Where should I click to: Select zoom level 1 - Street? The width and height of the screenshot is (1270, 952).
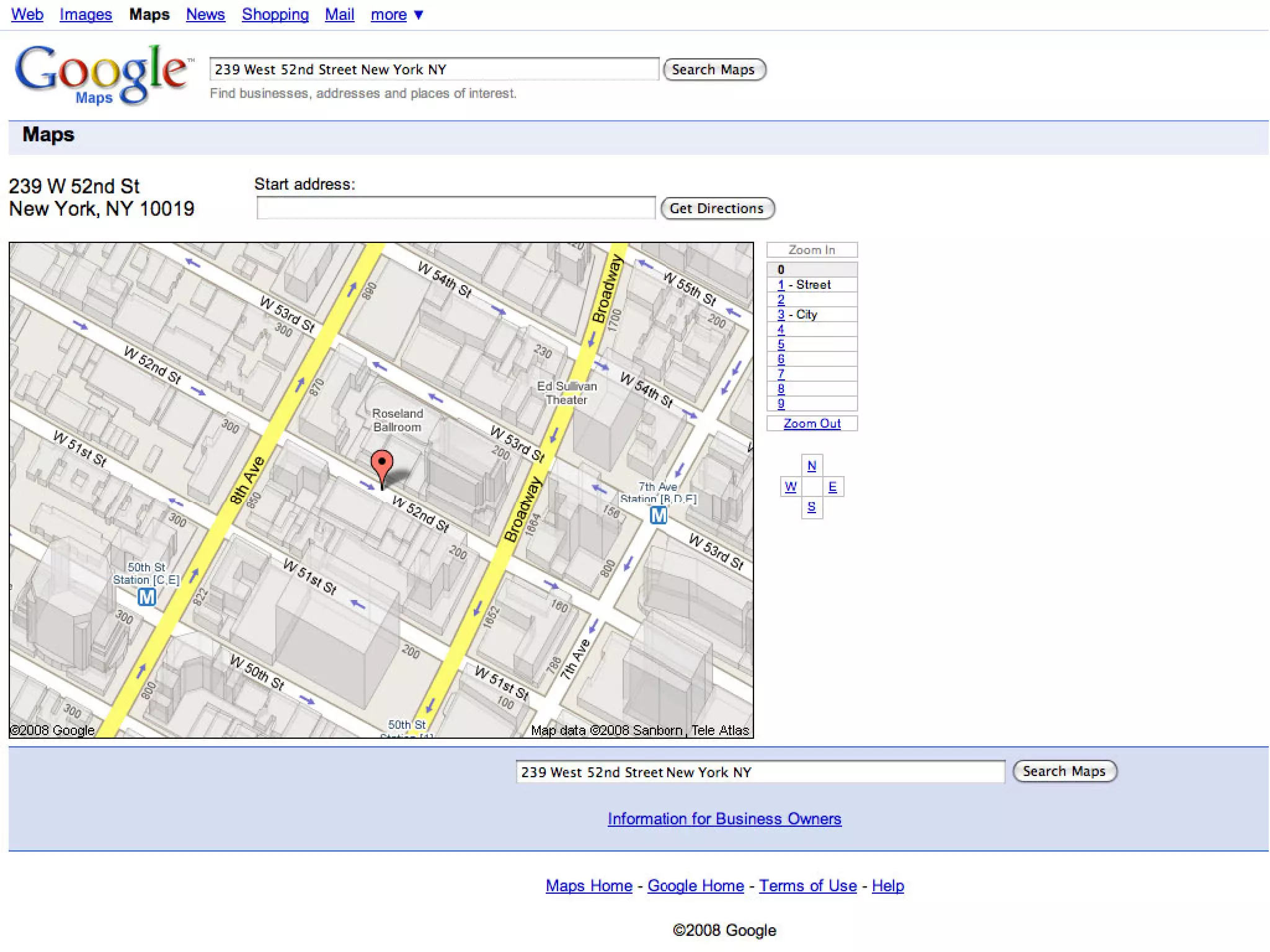coord(781,284)
